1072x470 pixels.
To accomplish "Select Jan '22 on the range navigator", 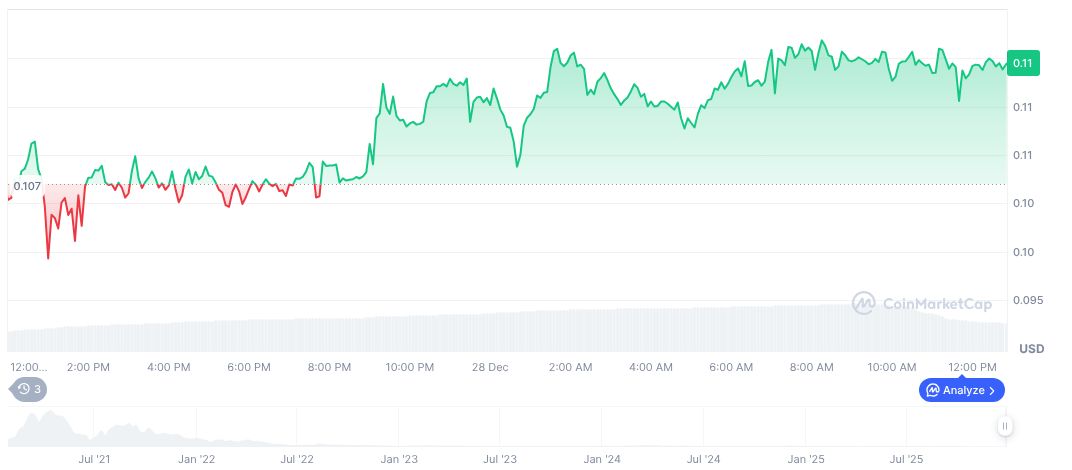I will coord(196,460).
